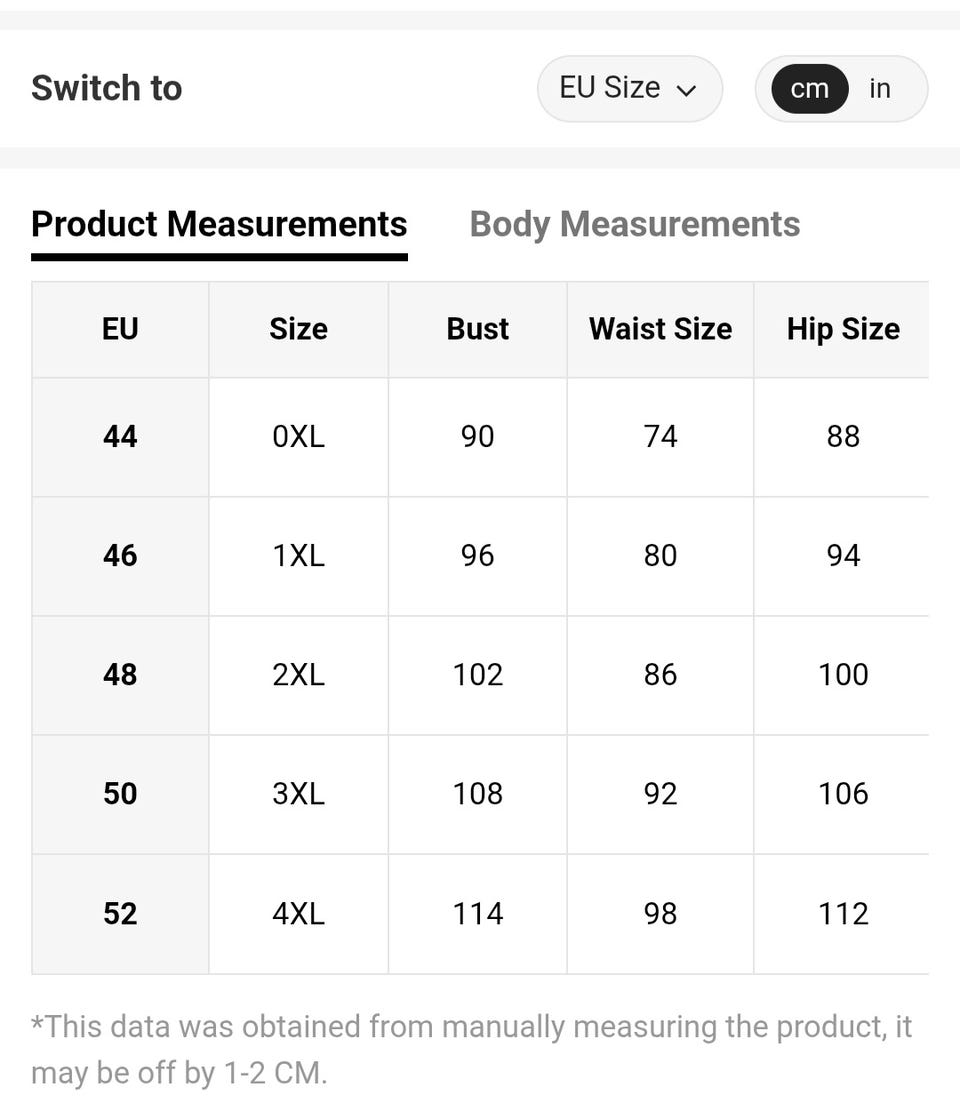Image resolution: width=960 pixels, height=1119 pixels.
Task: Switch to the Body Measurements tab
Action: pyautogui.click(x=635, y=224)
